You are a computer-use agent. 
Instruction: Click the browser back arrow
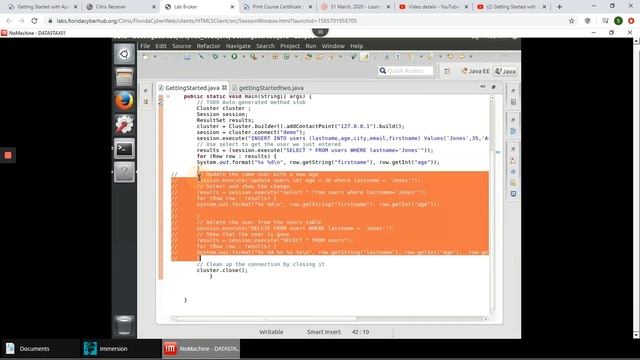click(x=9, y=20)
